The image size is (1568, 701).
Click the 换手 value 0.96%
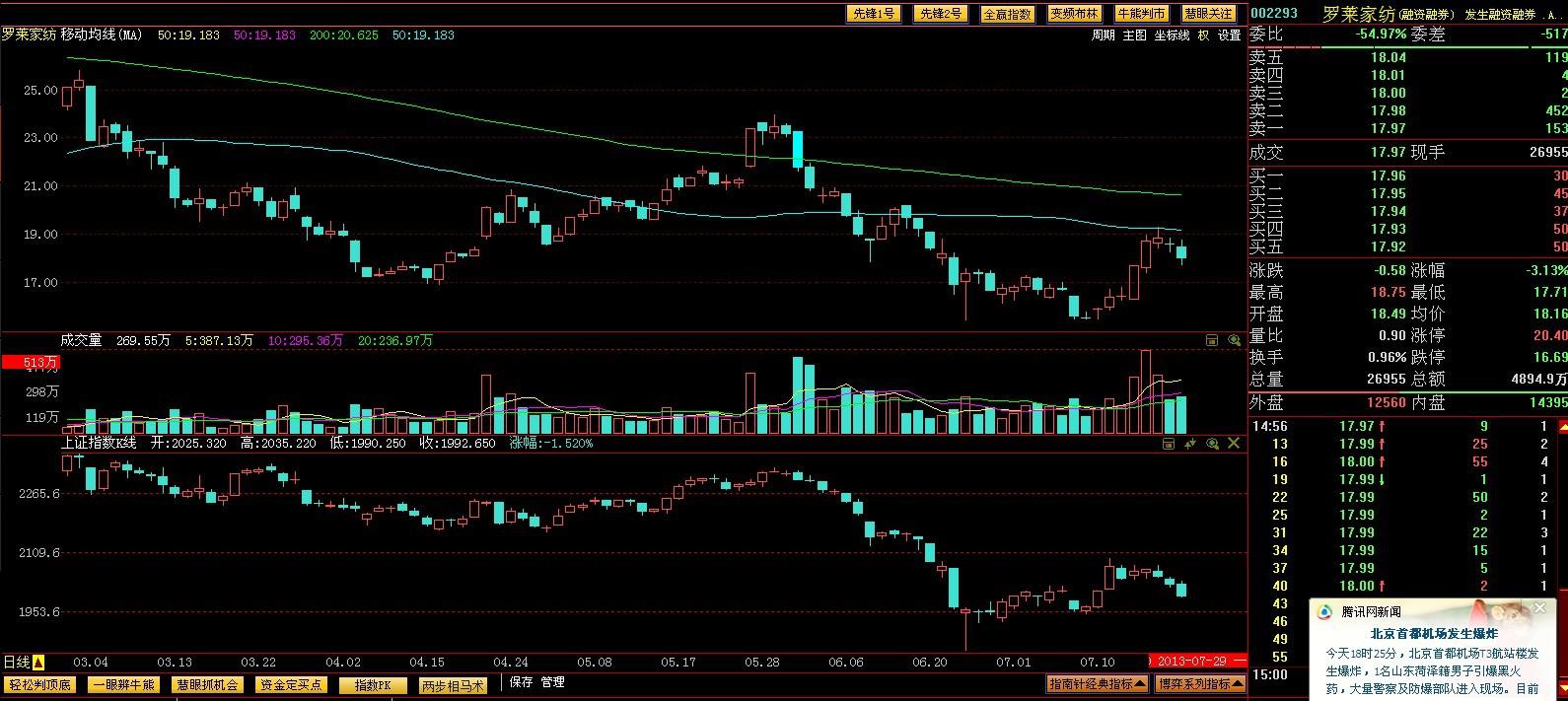[x=1387, y=357]
